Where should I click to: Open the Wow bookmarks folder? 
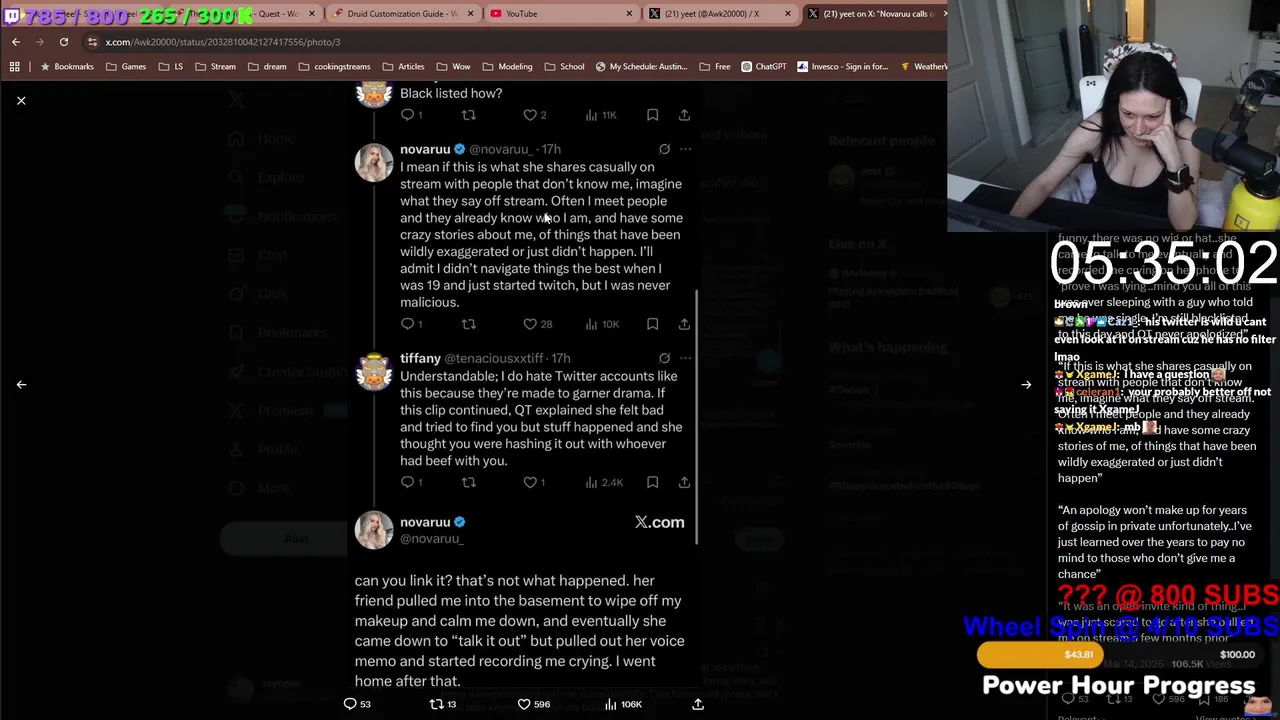point(453,67)
